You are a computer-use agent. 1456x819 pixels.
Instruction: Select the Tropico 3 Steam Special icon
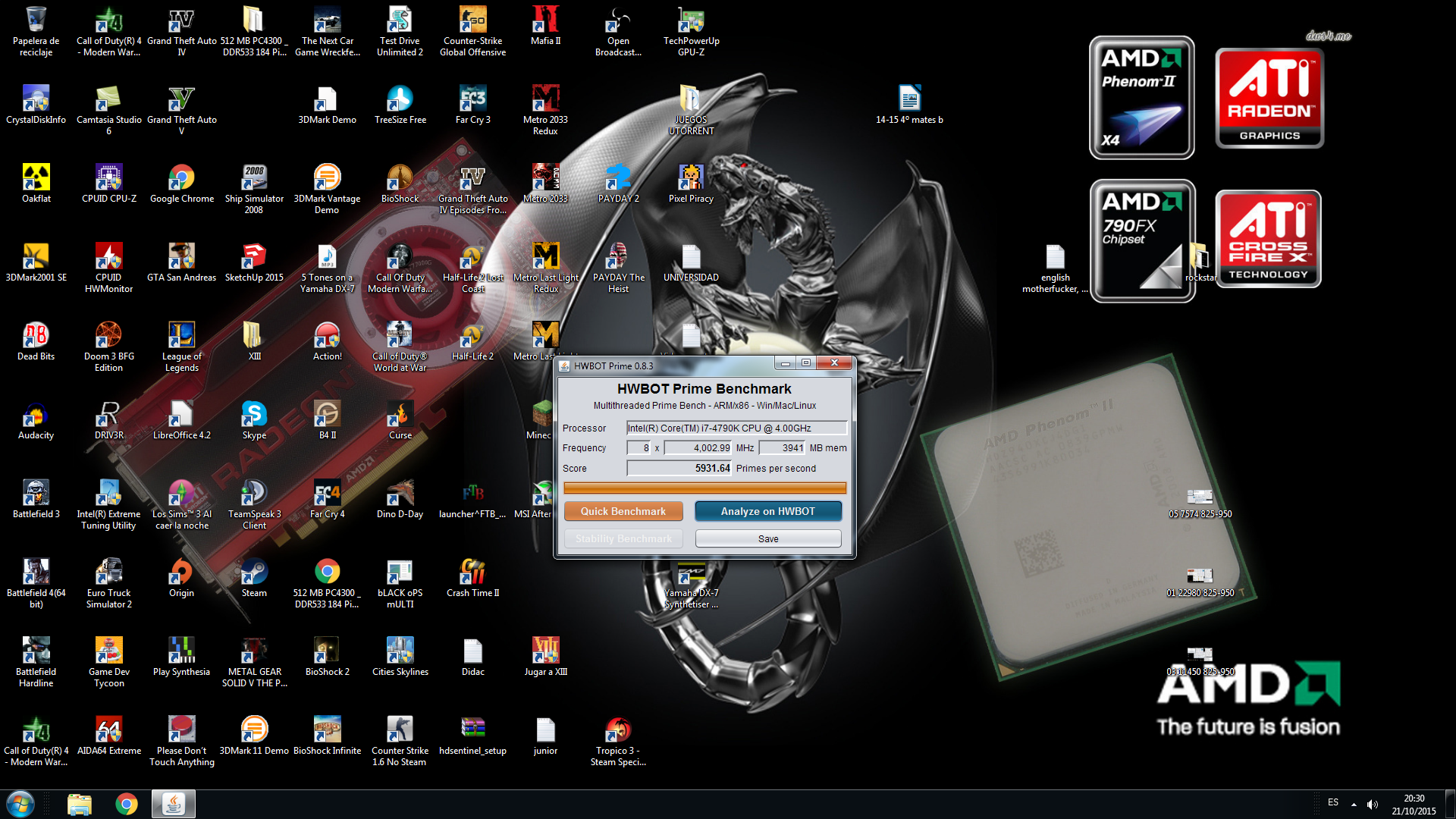click(618, 741)
